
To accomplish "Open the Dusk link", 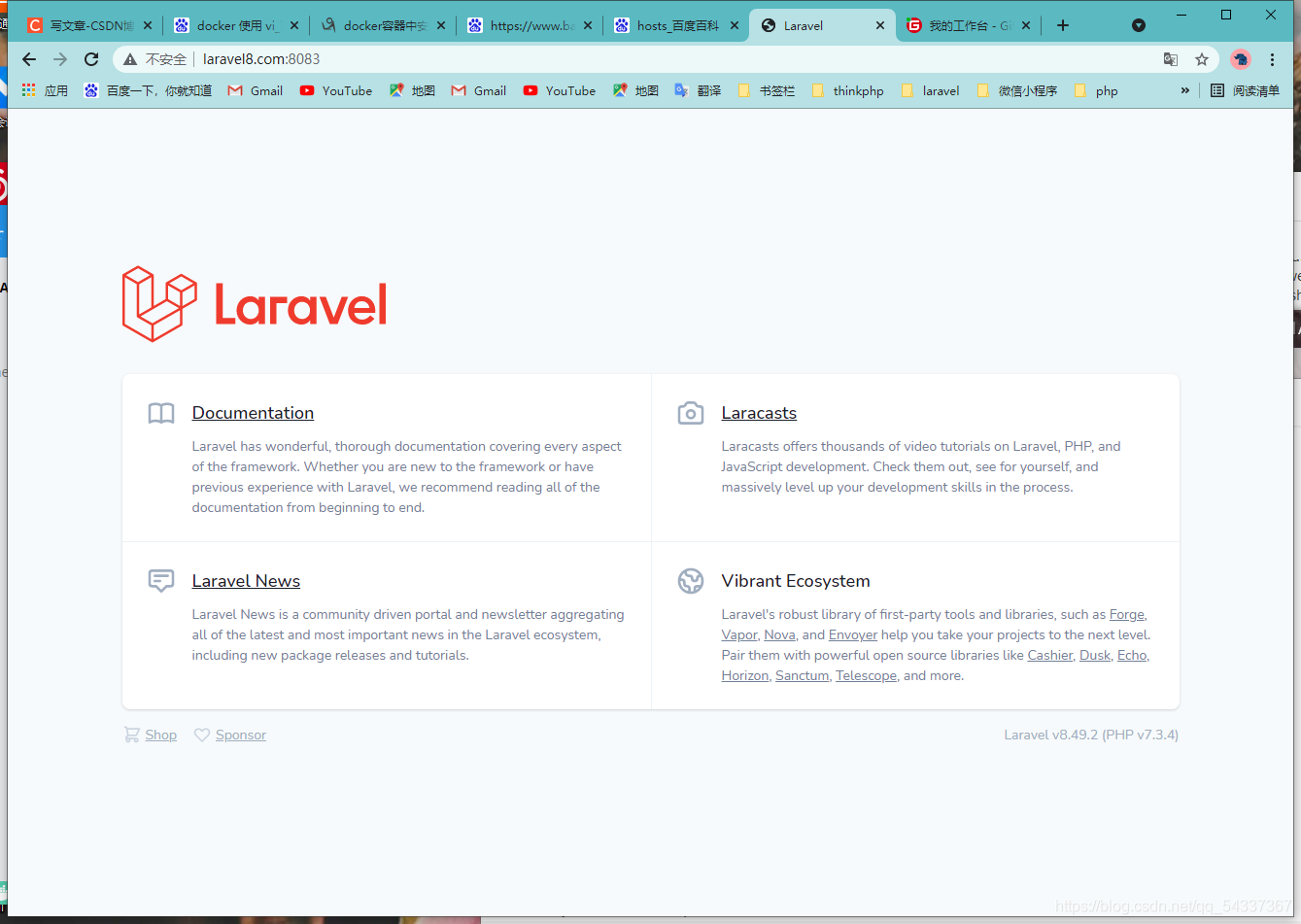I will click(1095, 655).
